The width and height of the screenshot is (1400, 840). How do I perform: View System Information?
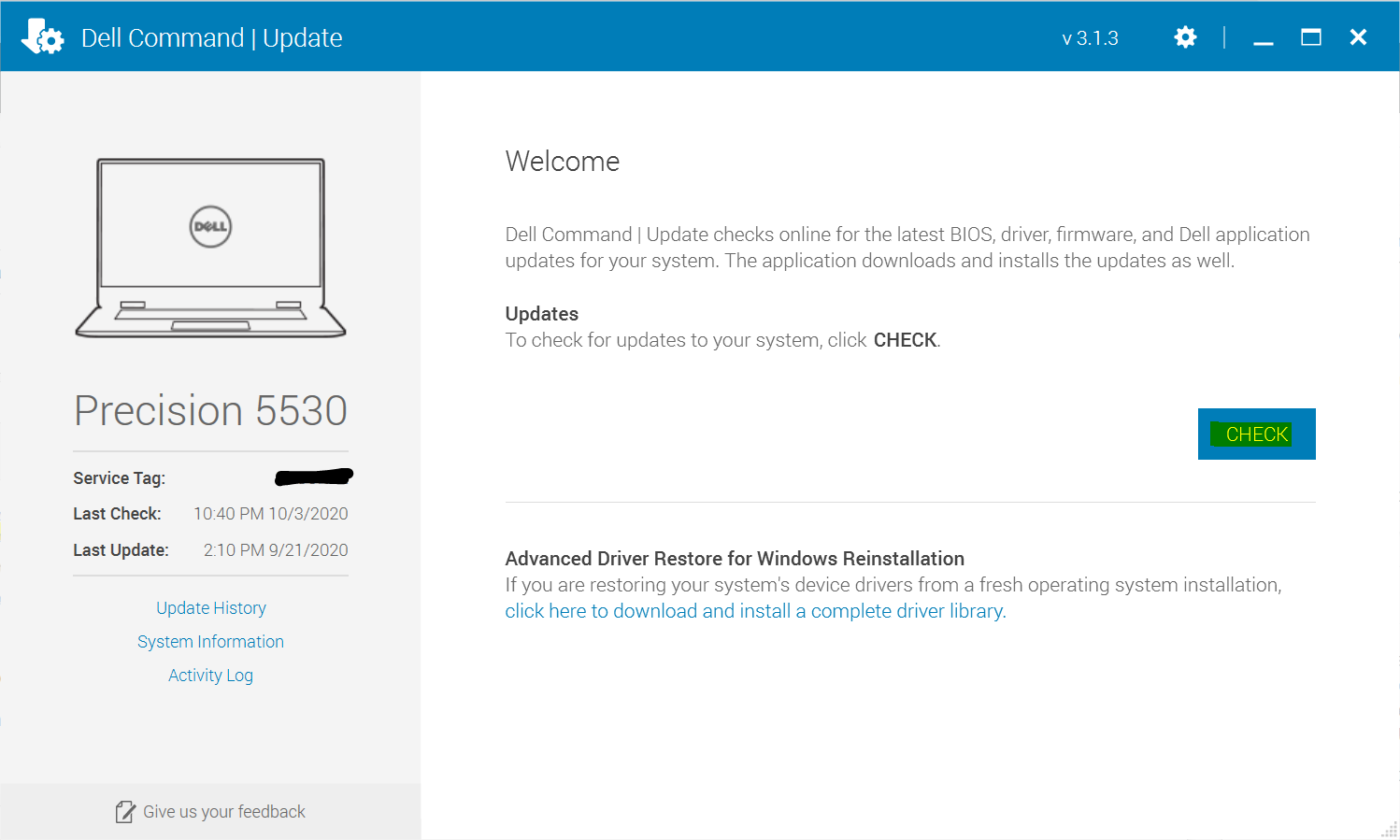tap(210, 642)
